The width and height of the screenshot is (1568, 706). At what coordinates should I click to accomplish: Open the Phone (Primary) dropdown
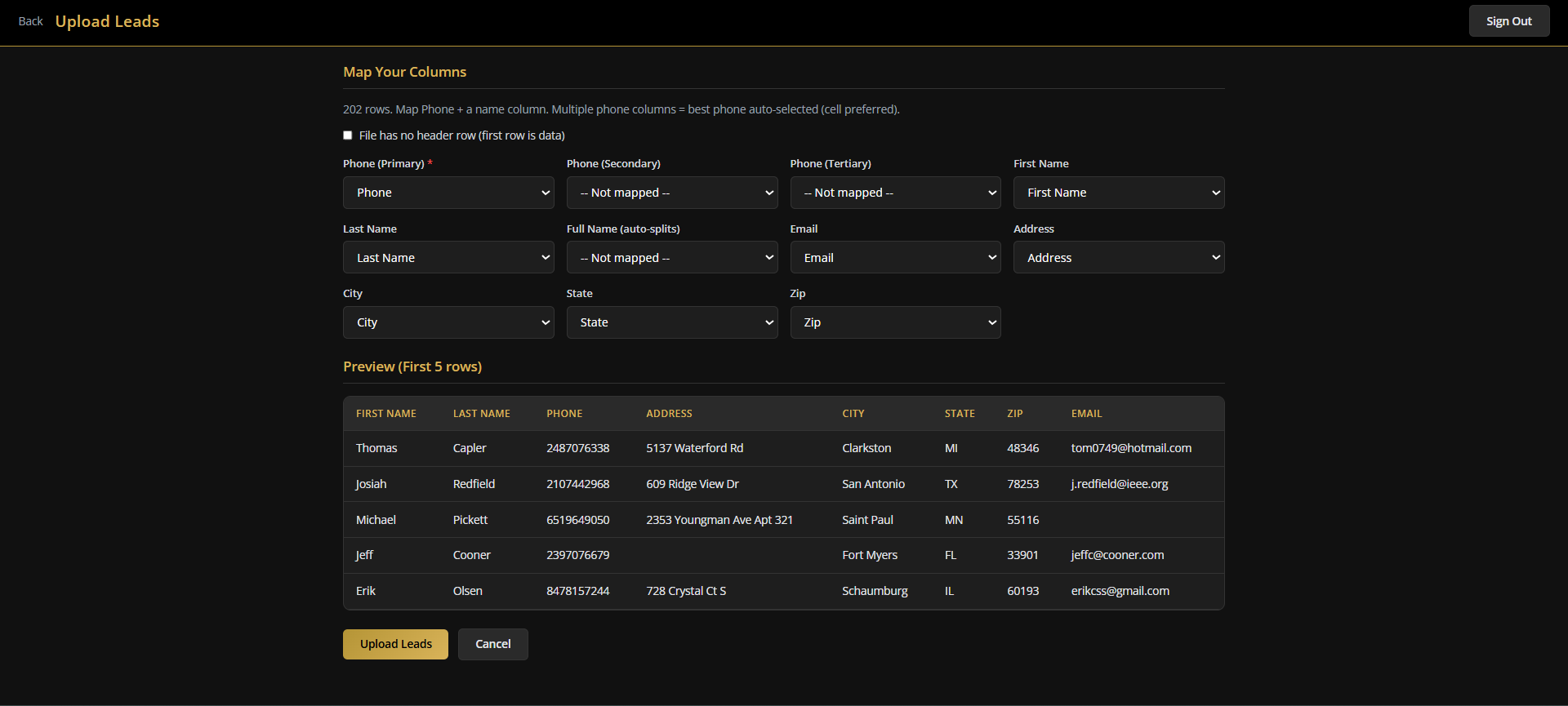click(448, 193)
